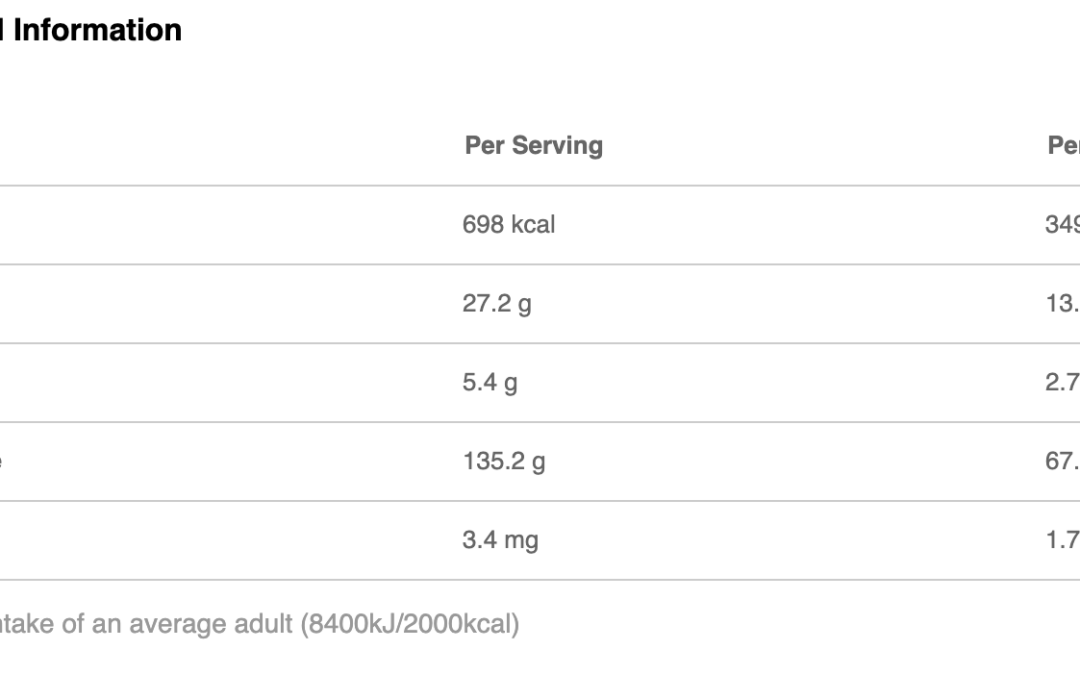The height and width of the screenshot is (675, 1080).
Task: Select the 135.2 g per serving value
Action: click(503, 462)
